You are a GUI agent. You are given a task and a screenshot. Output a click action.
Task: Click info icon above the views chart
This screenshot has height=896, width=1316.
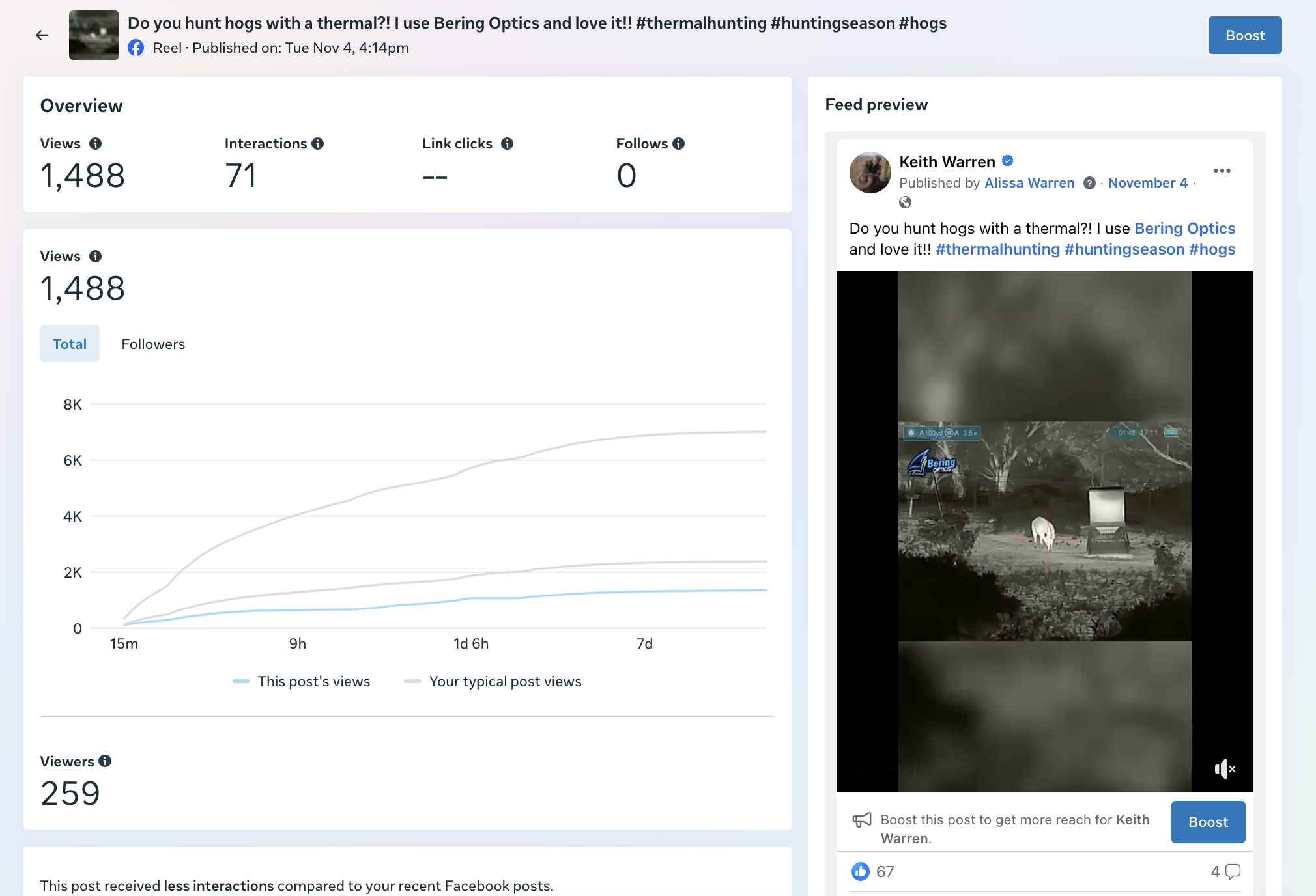(95, 257)
